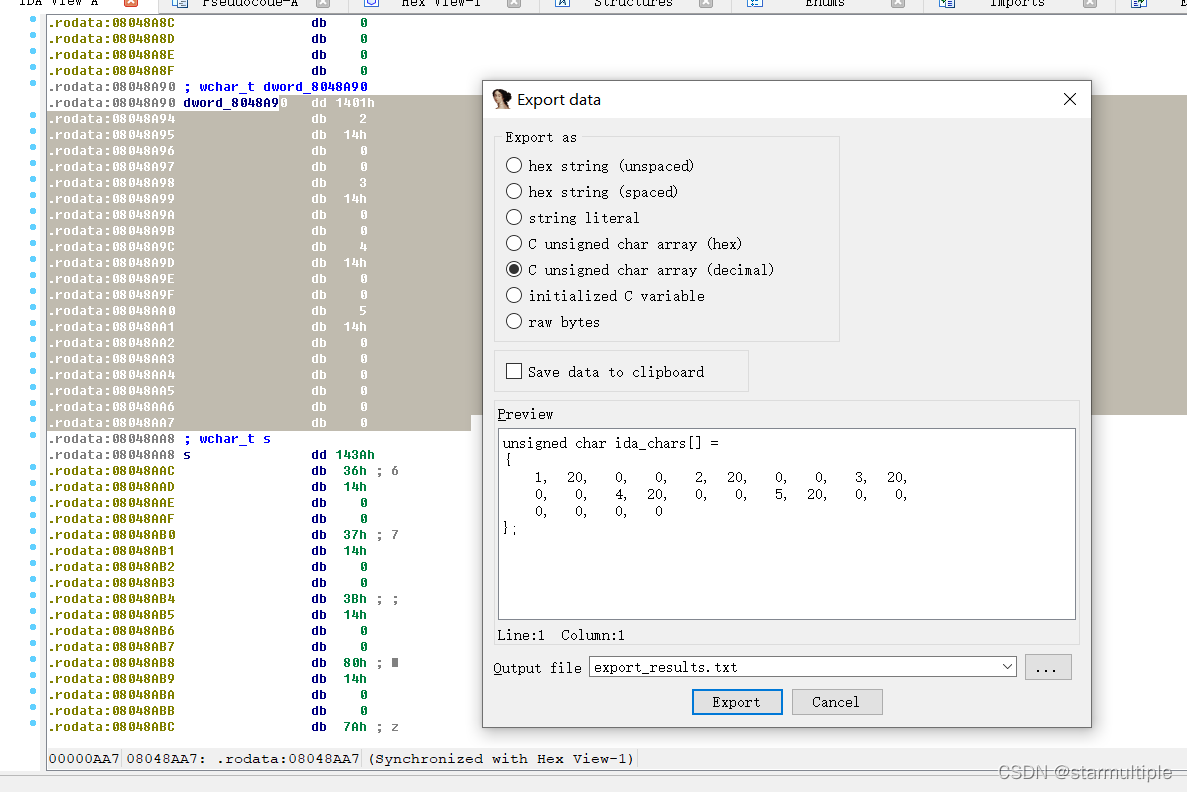Click the '3Bh' byte value

coord(354,599)
